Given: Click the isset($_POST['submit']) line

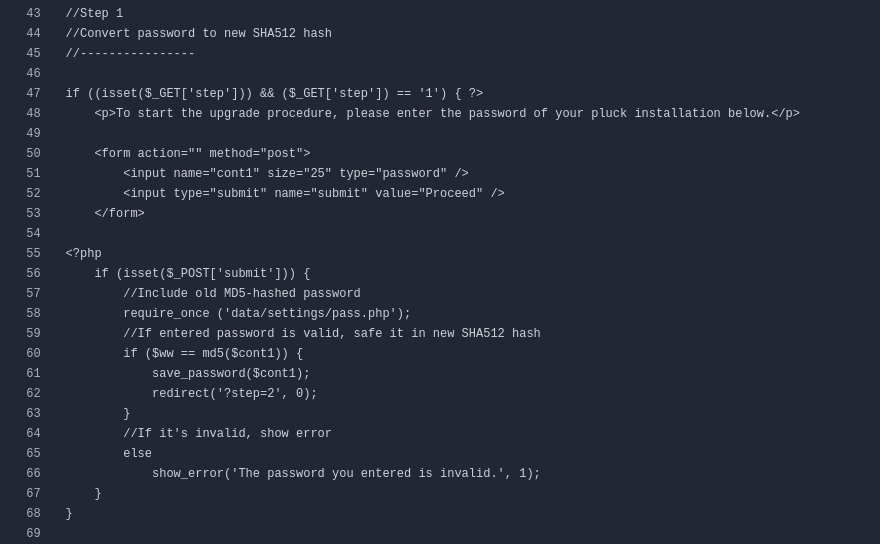Looking at the screenshot, I should tap(202, 274).
